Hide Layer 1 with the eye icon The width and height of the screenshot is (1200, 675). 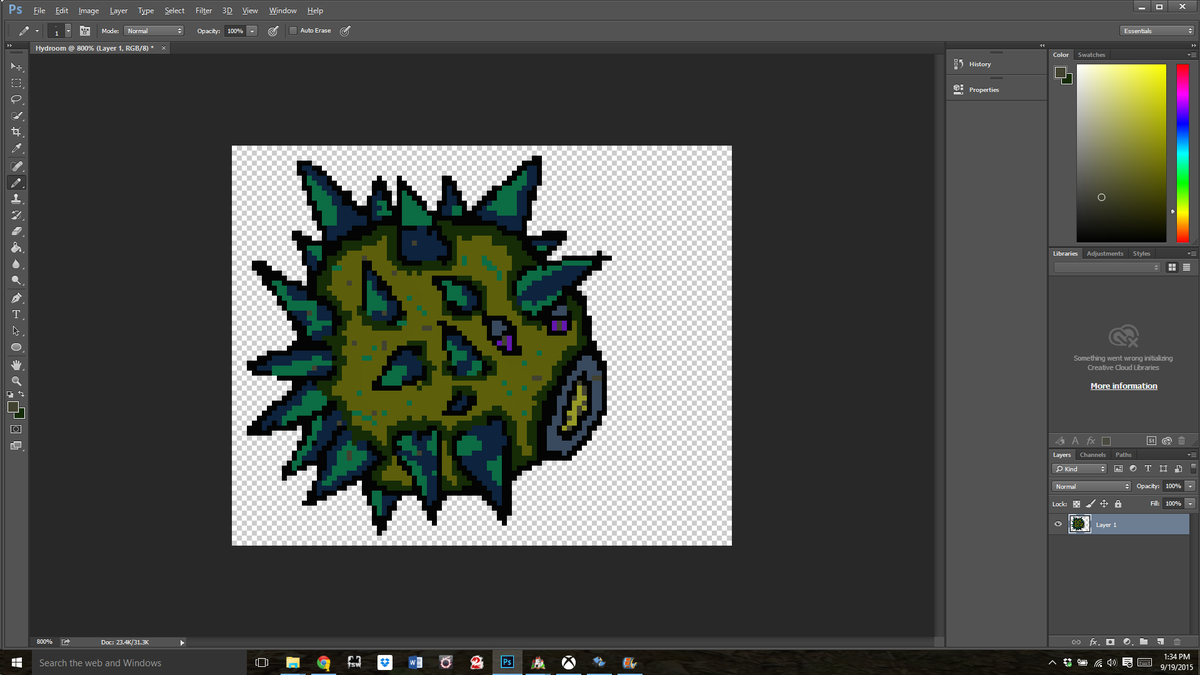point(1058,524)
